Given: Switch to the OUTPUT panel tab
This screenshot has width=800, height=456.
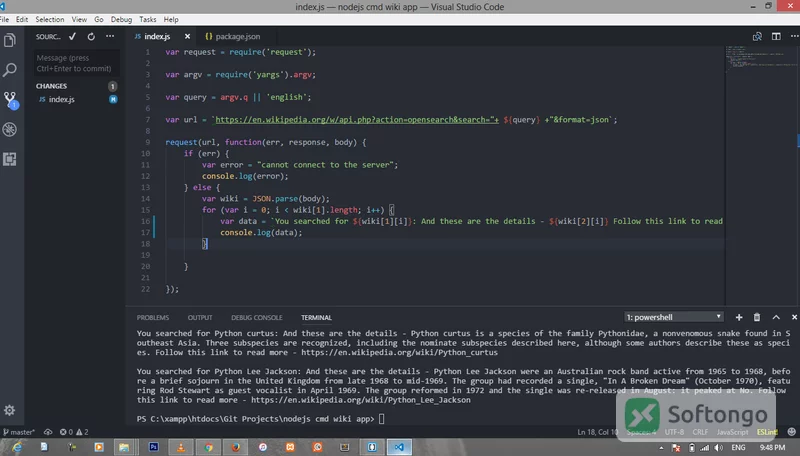Looking at the screenshot, I should pos(199,317).
